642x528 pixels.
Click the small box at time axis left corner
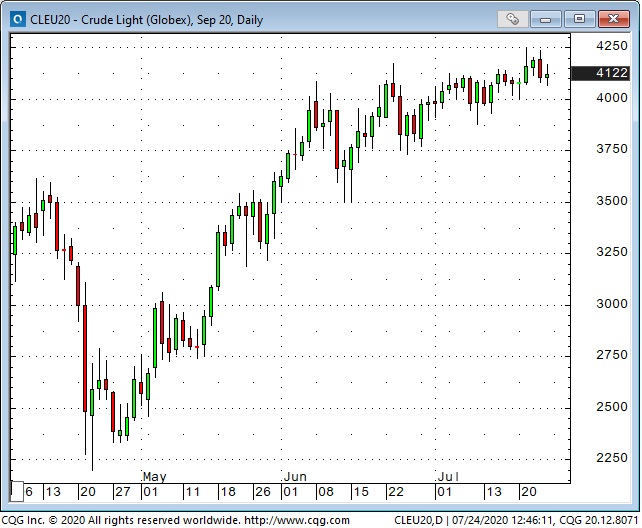tap(17, 492)
